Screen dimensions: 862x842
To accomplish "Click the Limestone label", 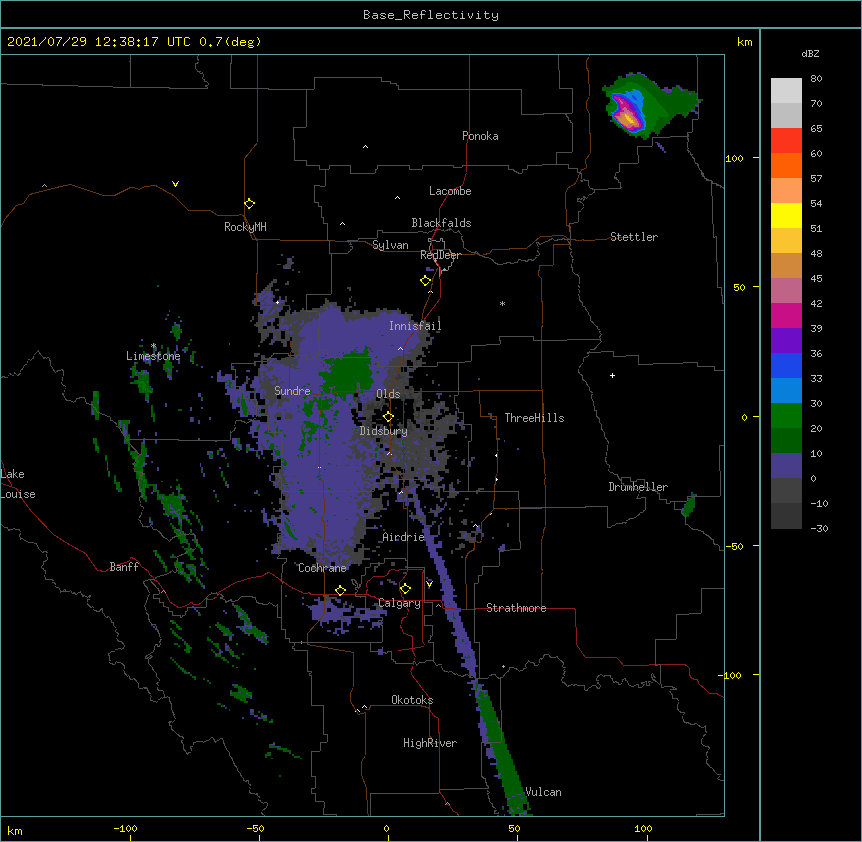I will (153, 356).
